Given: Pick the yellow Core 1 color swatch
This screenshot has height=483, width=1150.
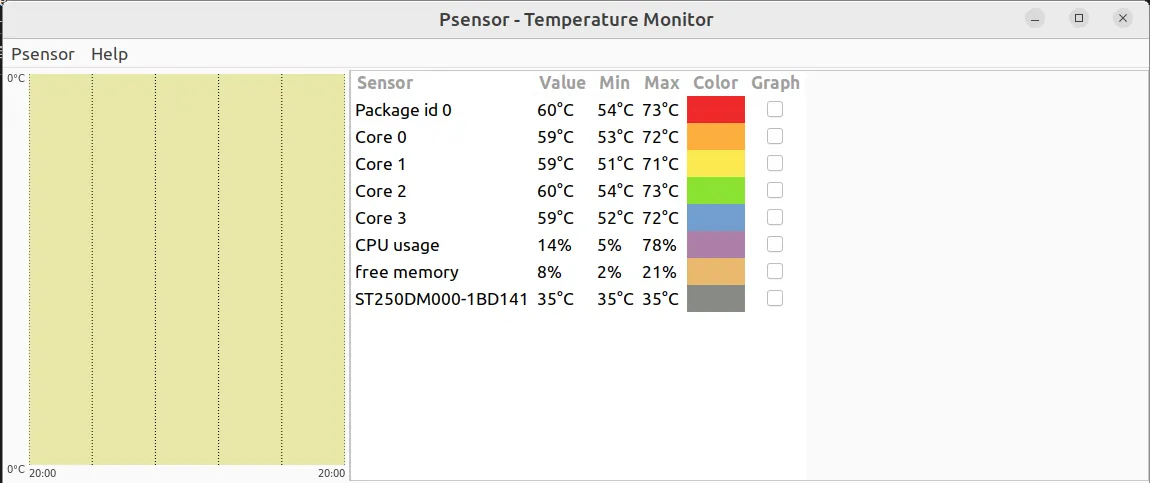Looking at the screenshot, I should point(716,163).
